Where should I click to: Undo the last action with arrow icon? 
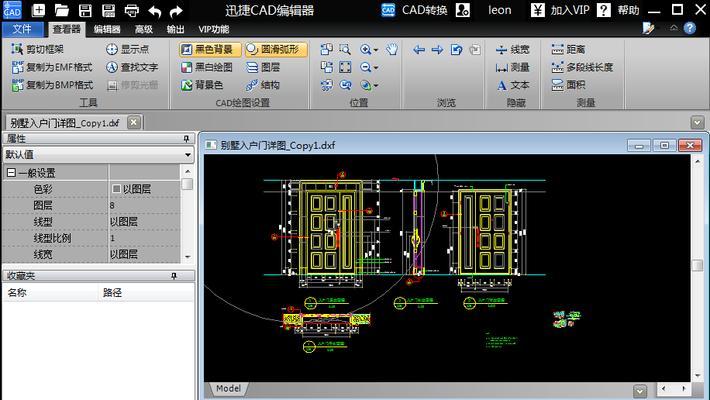(154, 10)
